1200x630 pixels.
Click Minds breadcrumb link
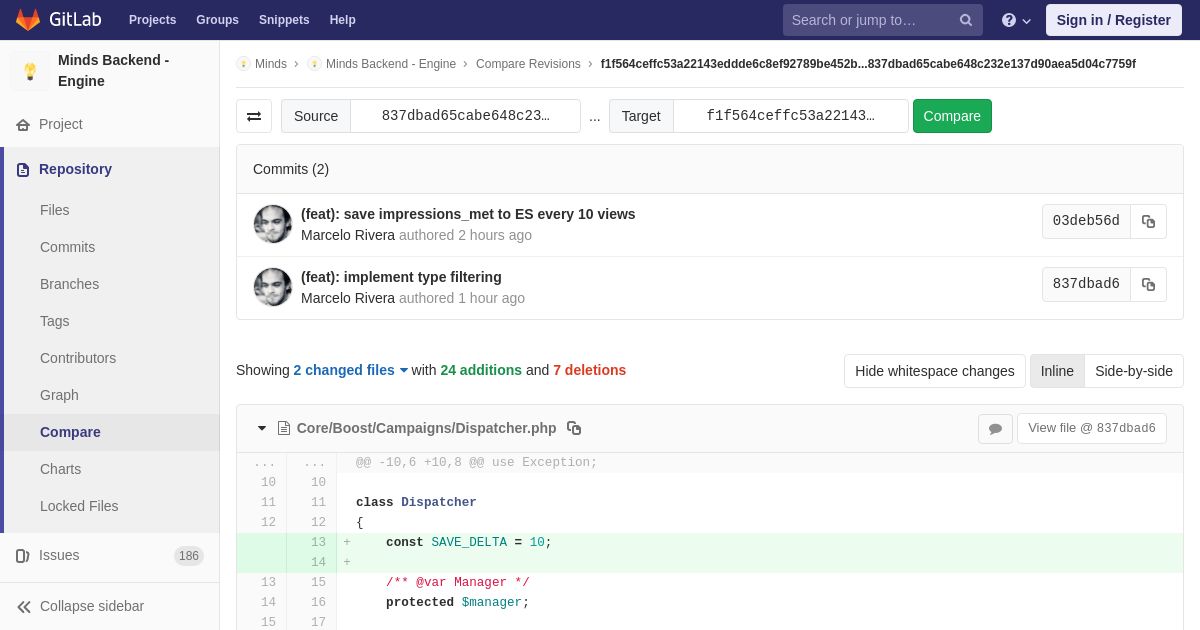271,64
